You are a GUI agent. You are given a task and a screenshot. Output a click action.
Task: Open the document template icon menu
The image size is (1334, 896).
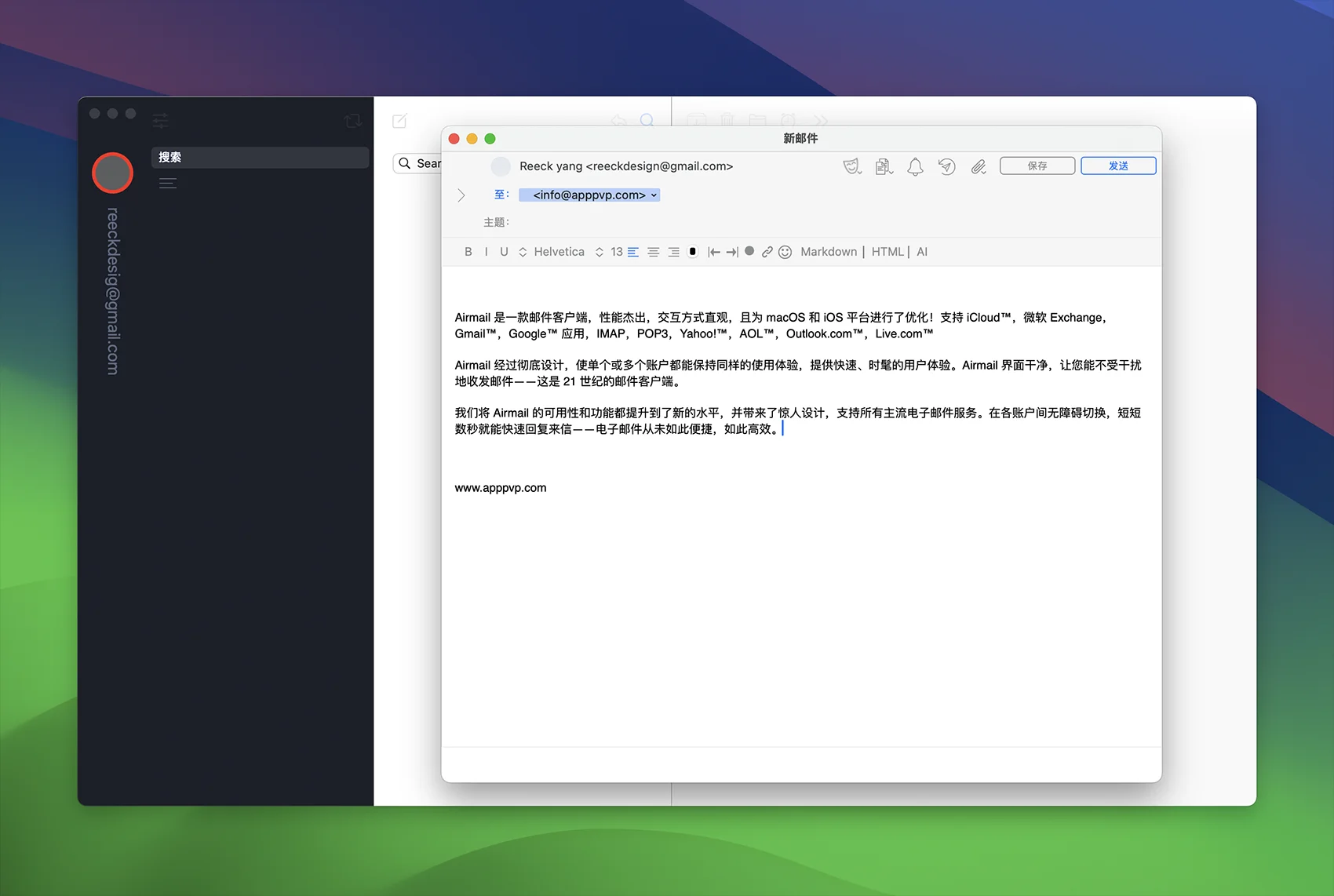(x=884, y=166)
